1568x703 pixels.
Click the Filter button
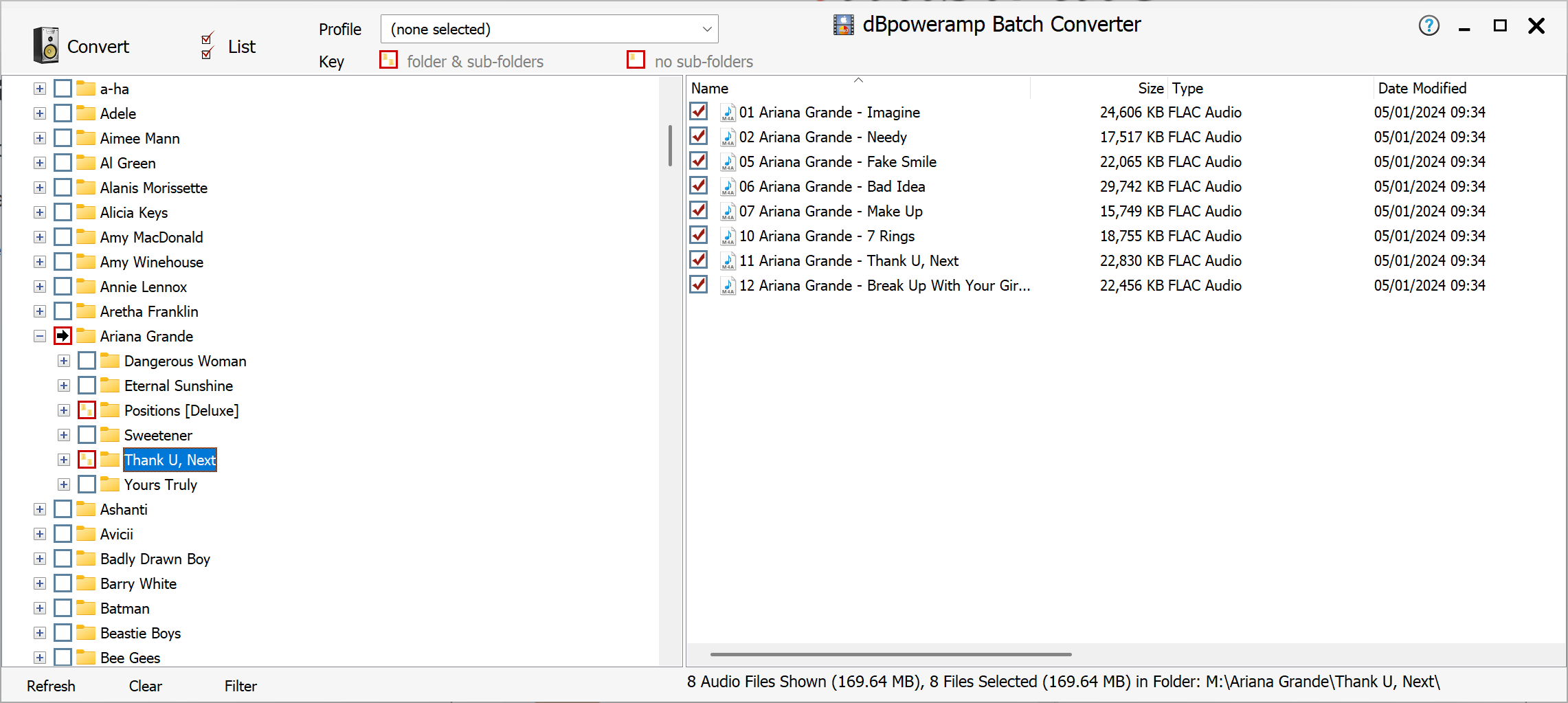pos(240,686)
